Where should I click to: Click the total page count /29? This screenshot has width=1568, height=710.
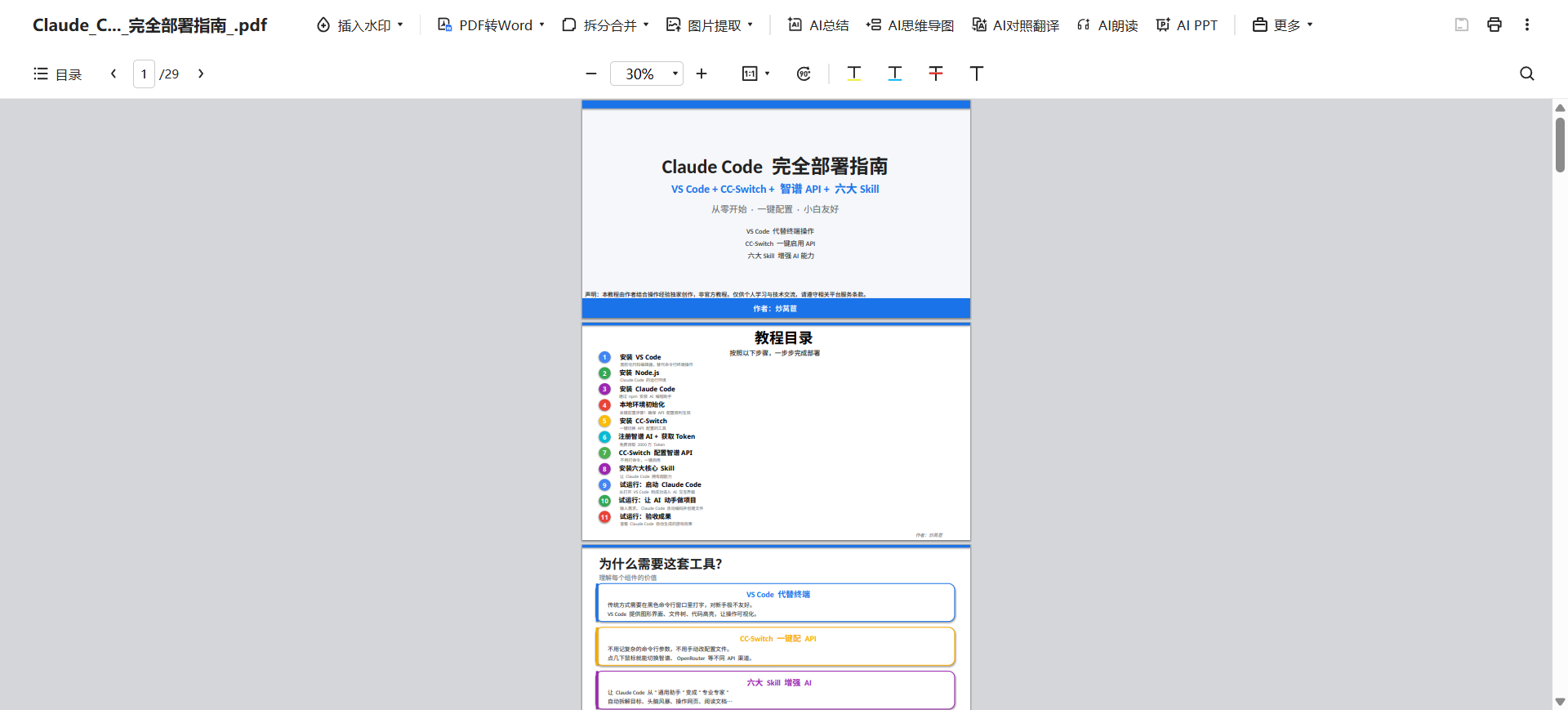[169, 74]
